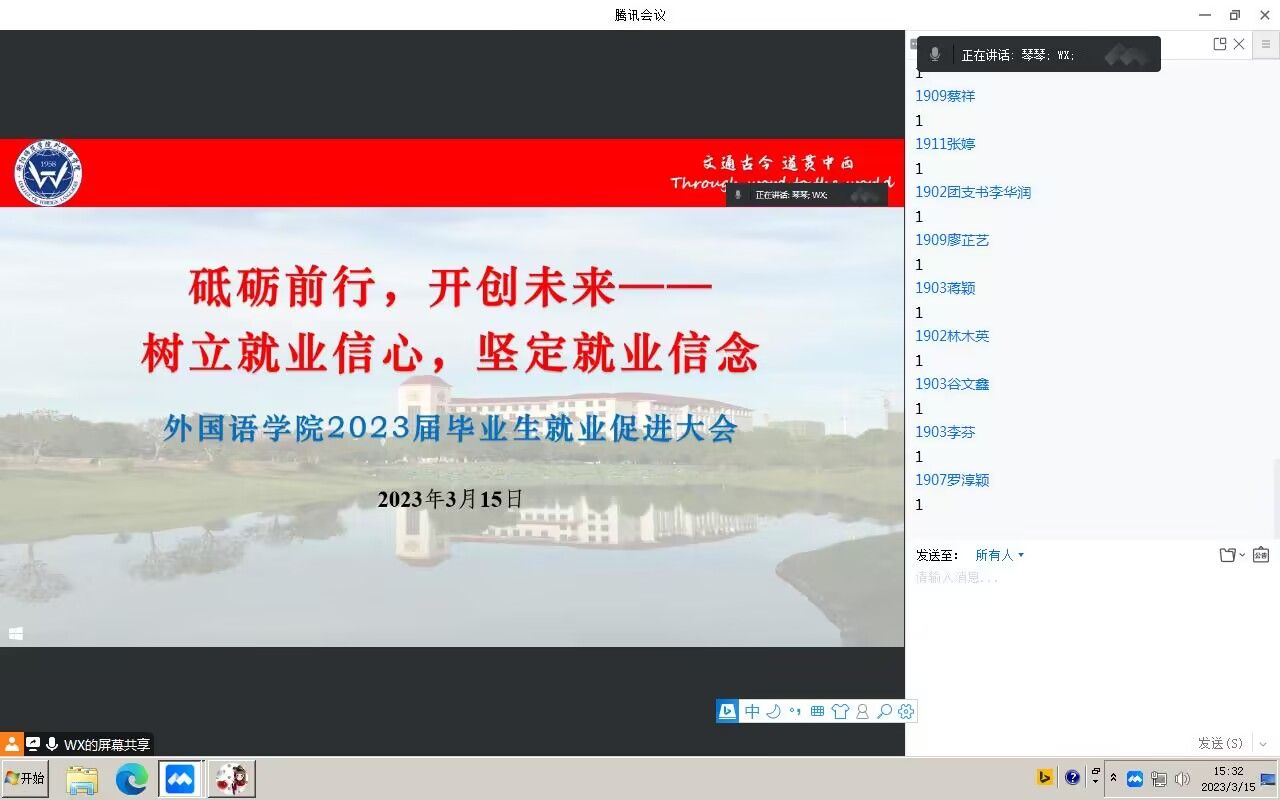1280x800 pixels.
Task: Pop out the chat panel window
Action: coord(1219,44)
